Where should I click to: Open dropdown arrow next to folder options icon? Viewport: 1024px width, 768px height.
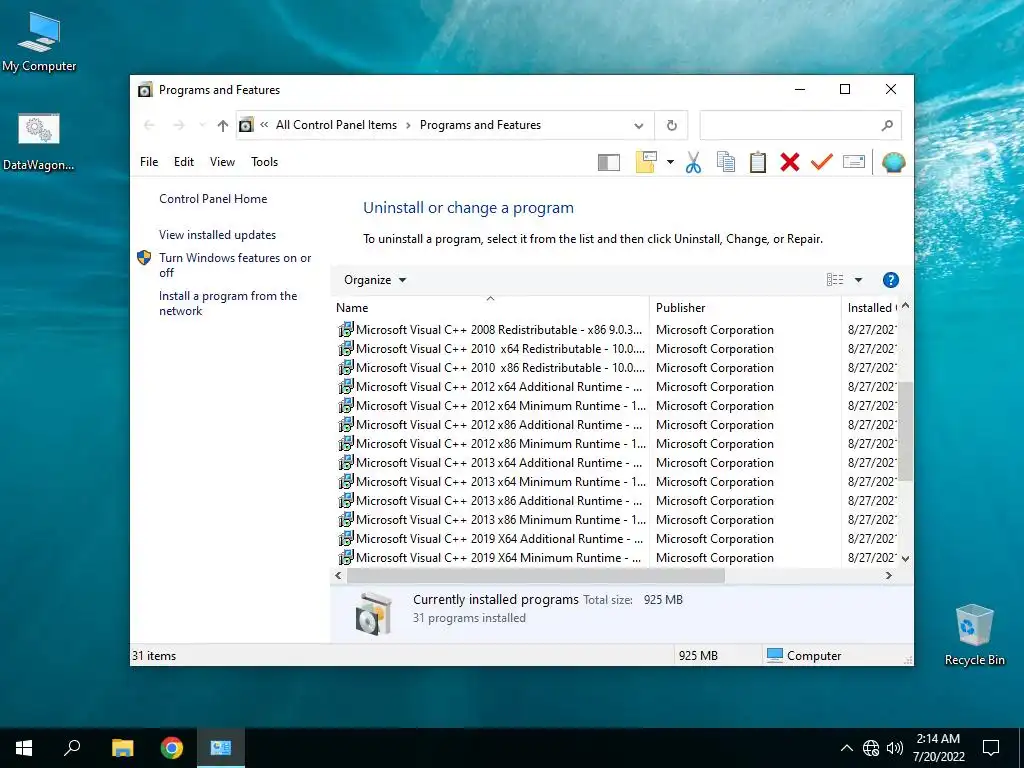click(670, 162)
